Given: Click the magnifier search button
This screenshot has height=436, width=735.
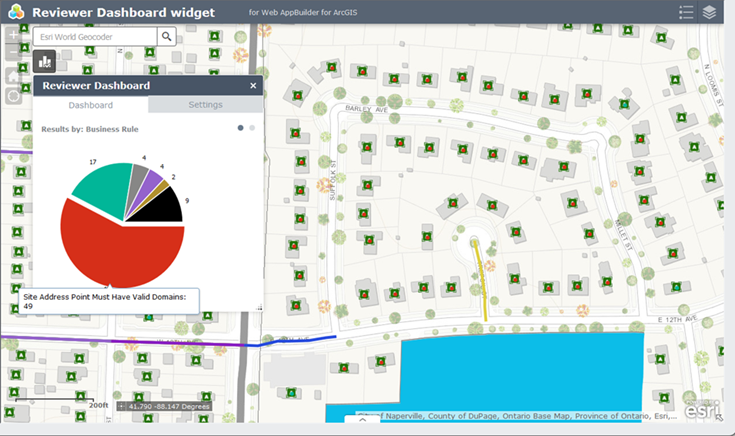Looking at the screenshot, I should click(167, 36).
